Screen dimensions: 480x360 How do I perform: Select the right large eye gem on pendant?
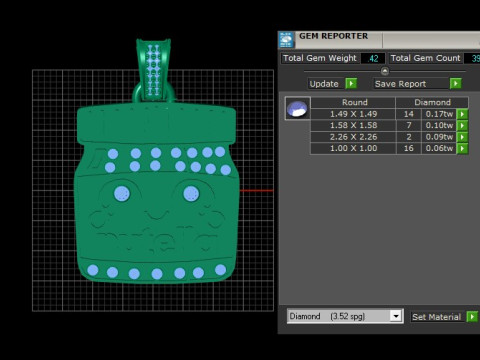[x=191, y=194]
